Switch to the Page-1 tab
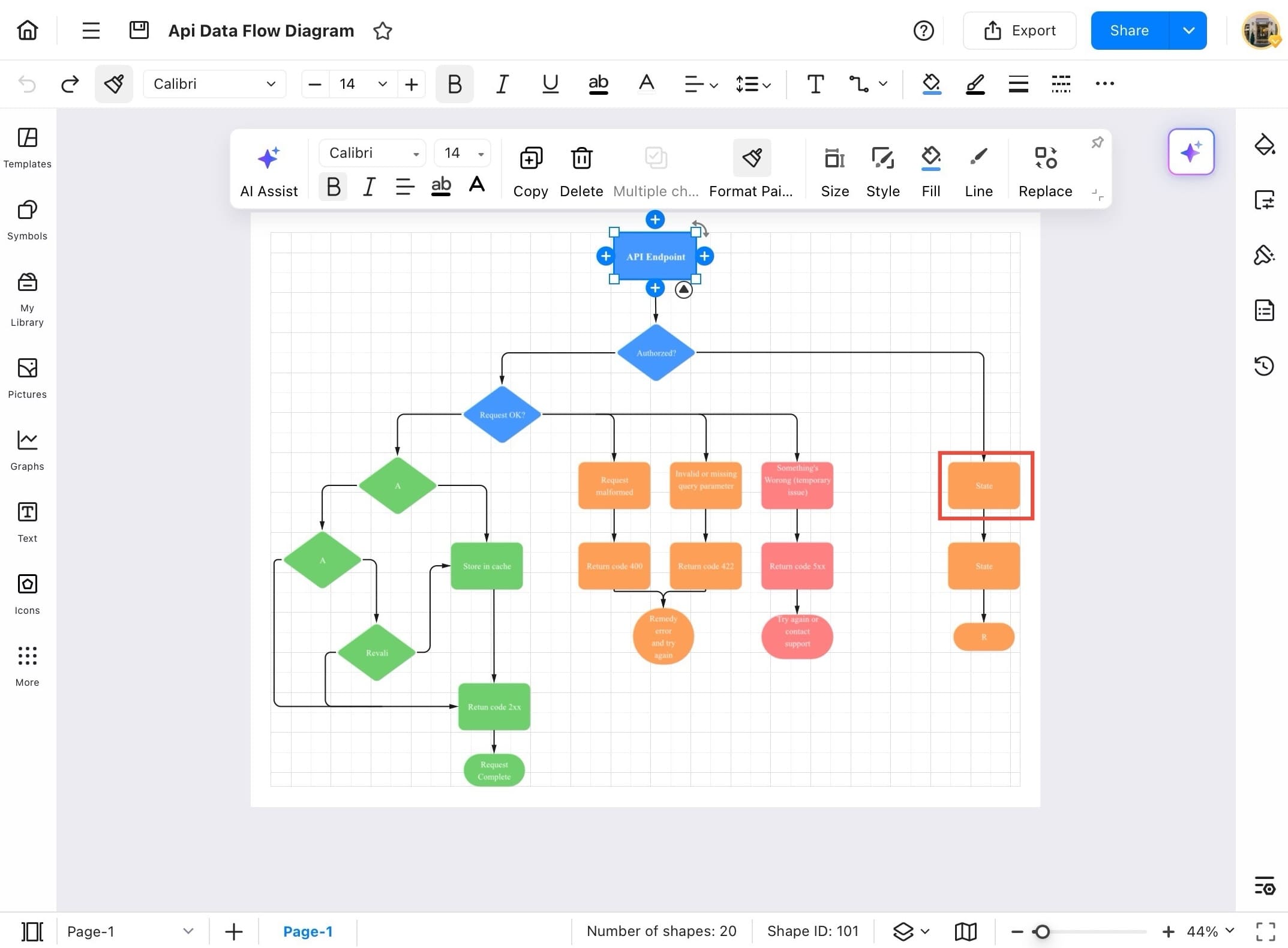Viewport: 1288px width, 948px height. pyautogui.click(x=308, y=931)
